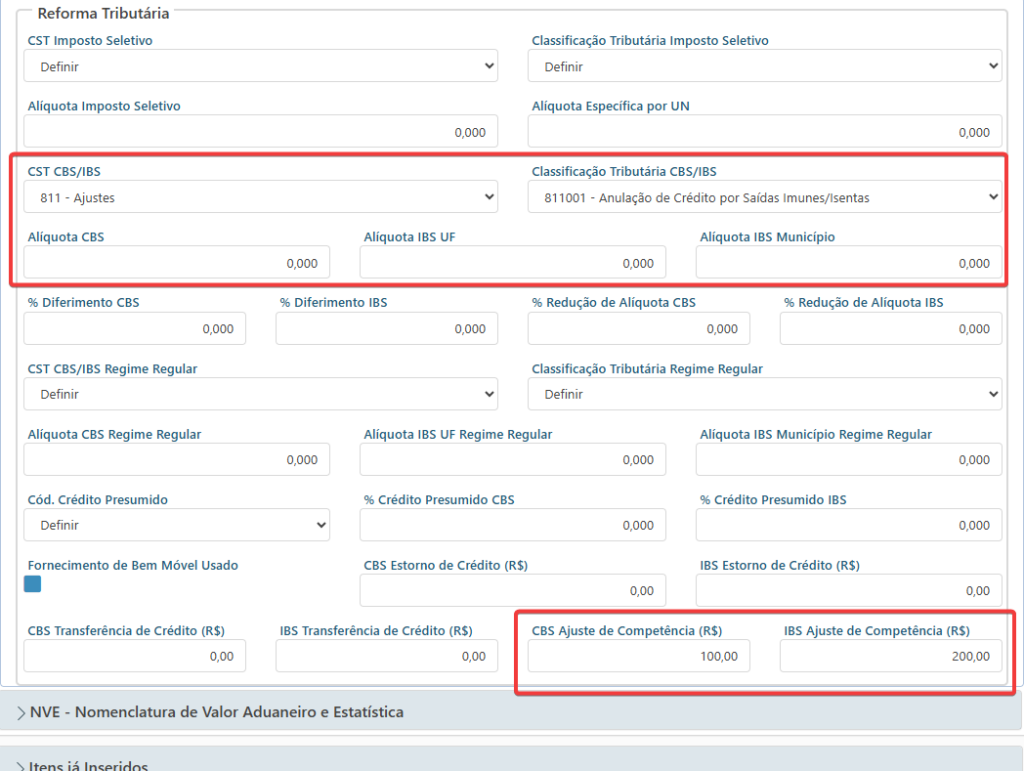Click the Alíquota Imposto Seletivo field
1024x771 pixels.
(x=261, y=132)
